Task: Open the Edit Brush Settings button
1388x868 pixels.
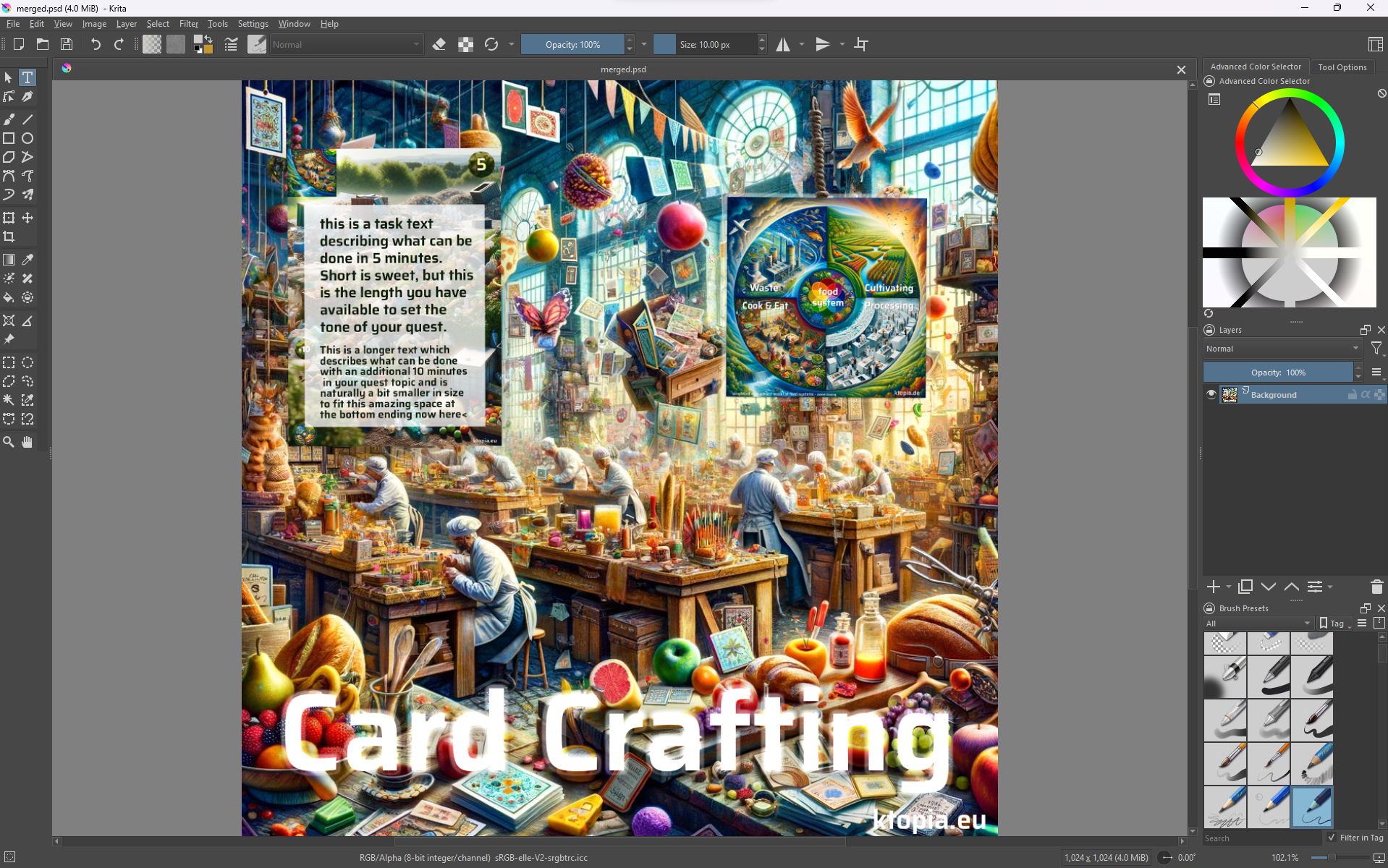Action: tap(231, 44)
